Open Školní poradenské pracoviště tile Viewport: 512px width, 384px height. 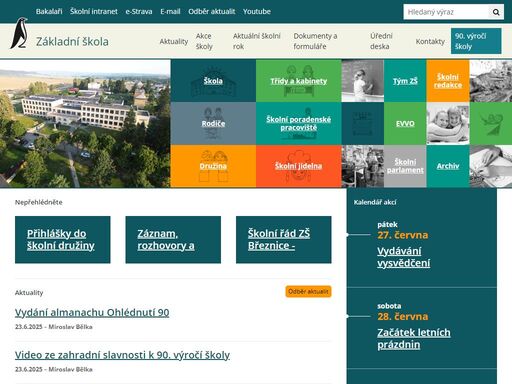coord(299,123)
